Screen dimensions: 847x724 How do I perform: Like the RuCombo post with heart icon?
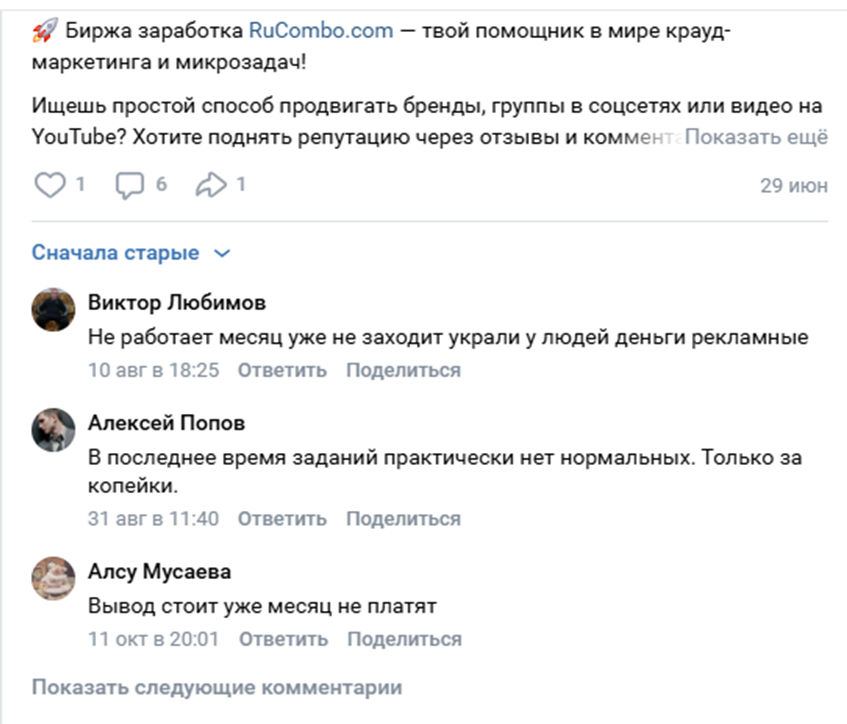pos(50,185)
